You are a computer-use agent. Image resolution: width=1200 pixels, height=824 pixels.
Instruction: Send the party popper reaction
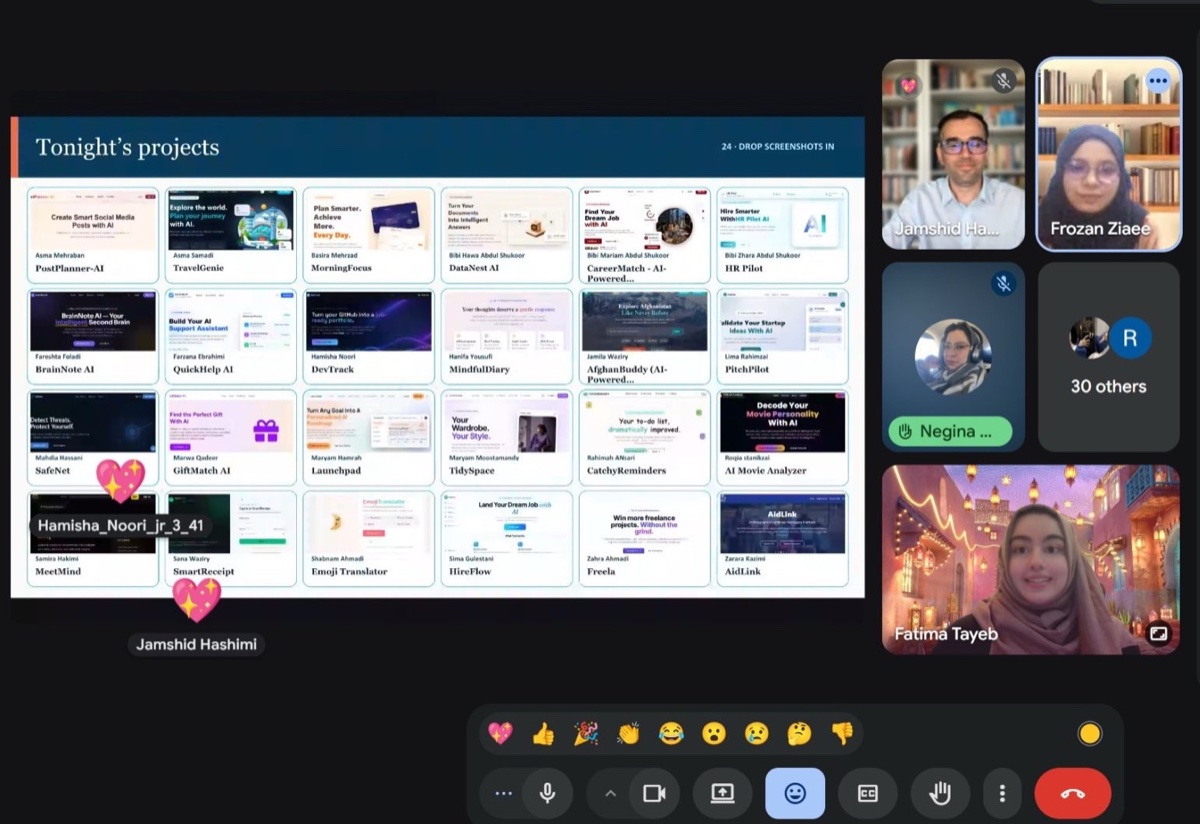586,733
